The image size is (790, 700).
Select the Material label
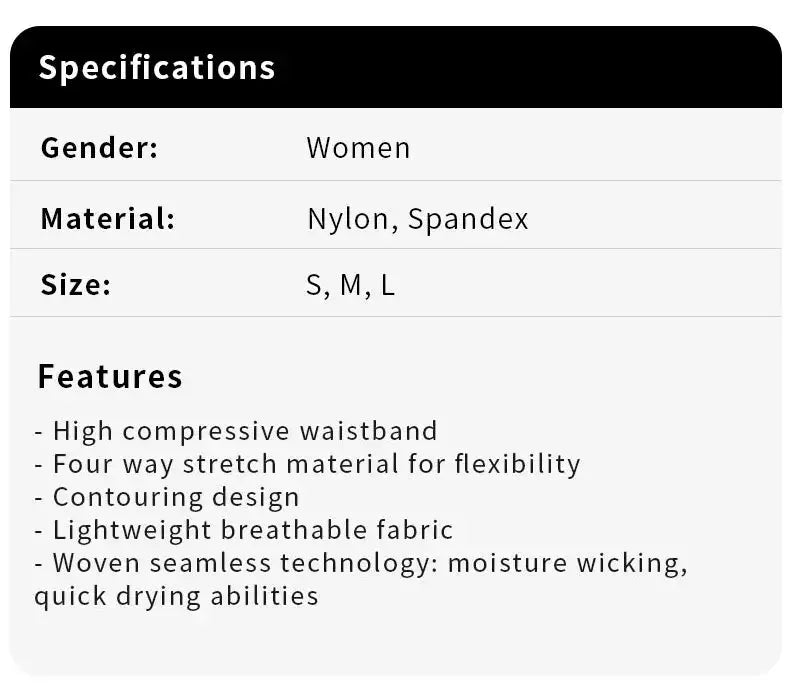pyautogui.click(x=107, y=219)
